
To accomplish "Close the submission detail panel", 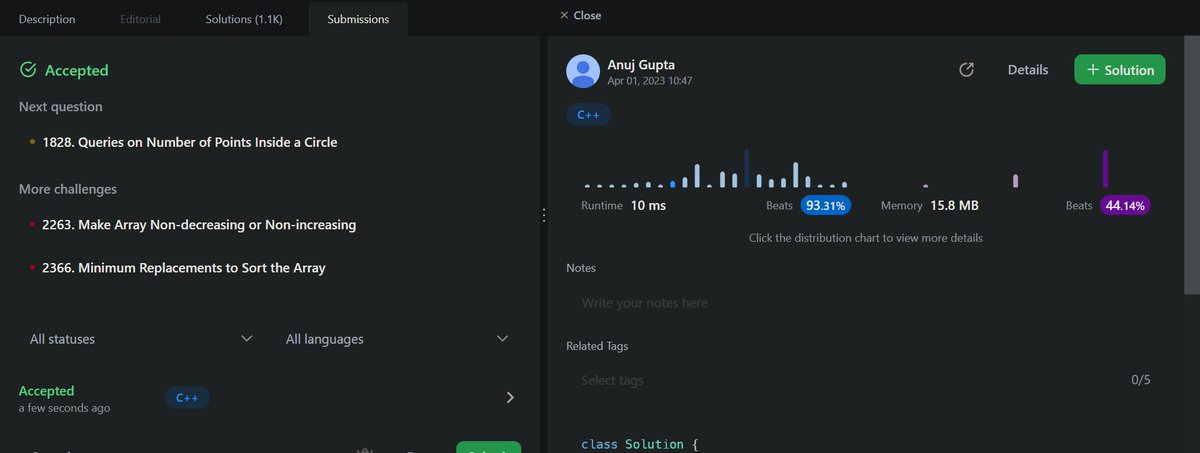I will pos(580,15).
